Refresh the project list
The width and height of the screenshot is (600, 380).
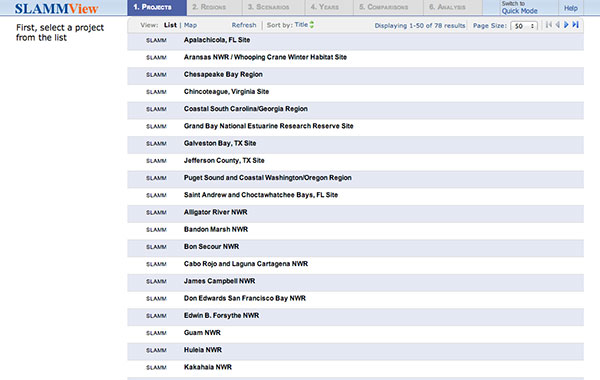pyautogui.click(x=244, y=25)
